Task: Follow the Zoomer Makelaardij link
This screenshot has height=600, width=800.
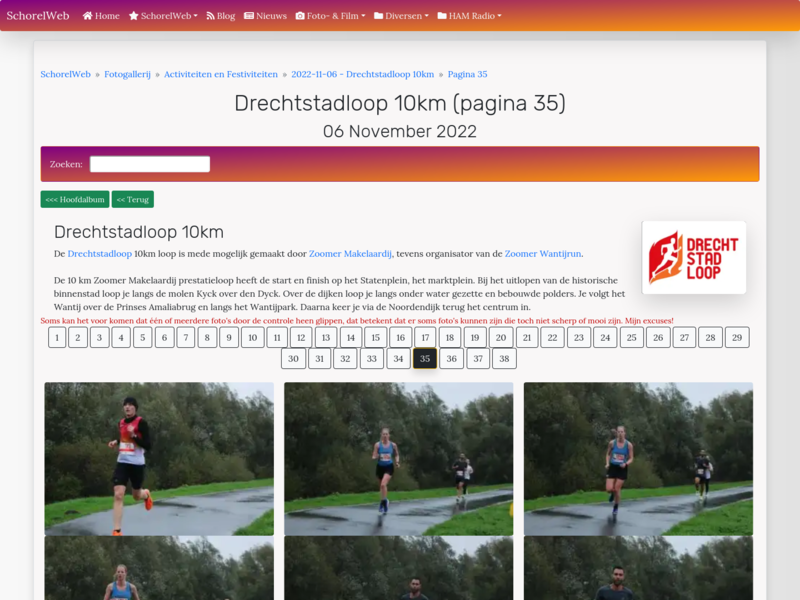Action: click(350, 254)
